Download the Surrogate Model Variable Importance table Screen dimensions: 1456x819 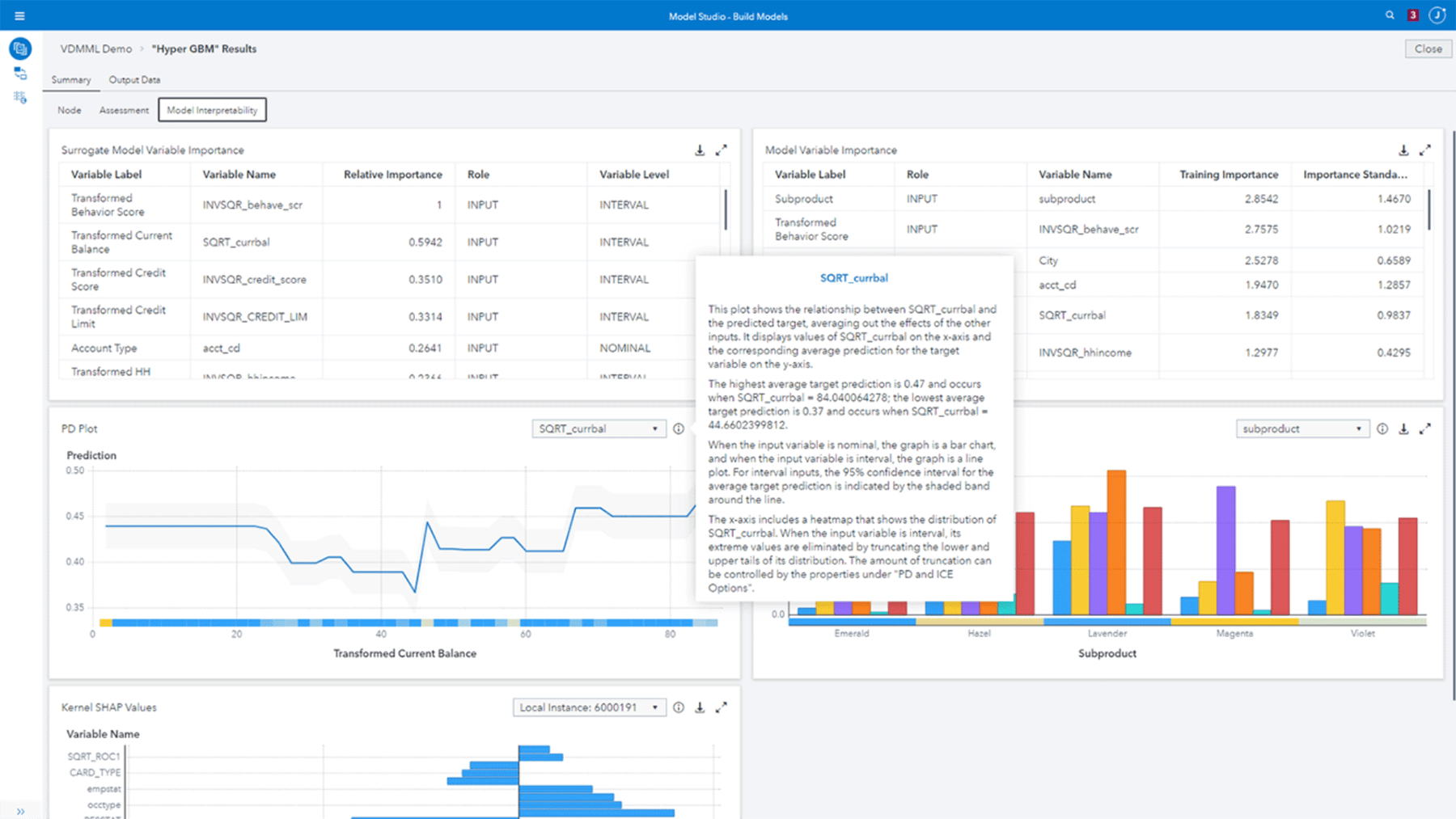[x=699, y=150]
